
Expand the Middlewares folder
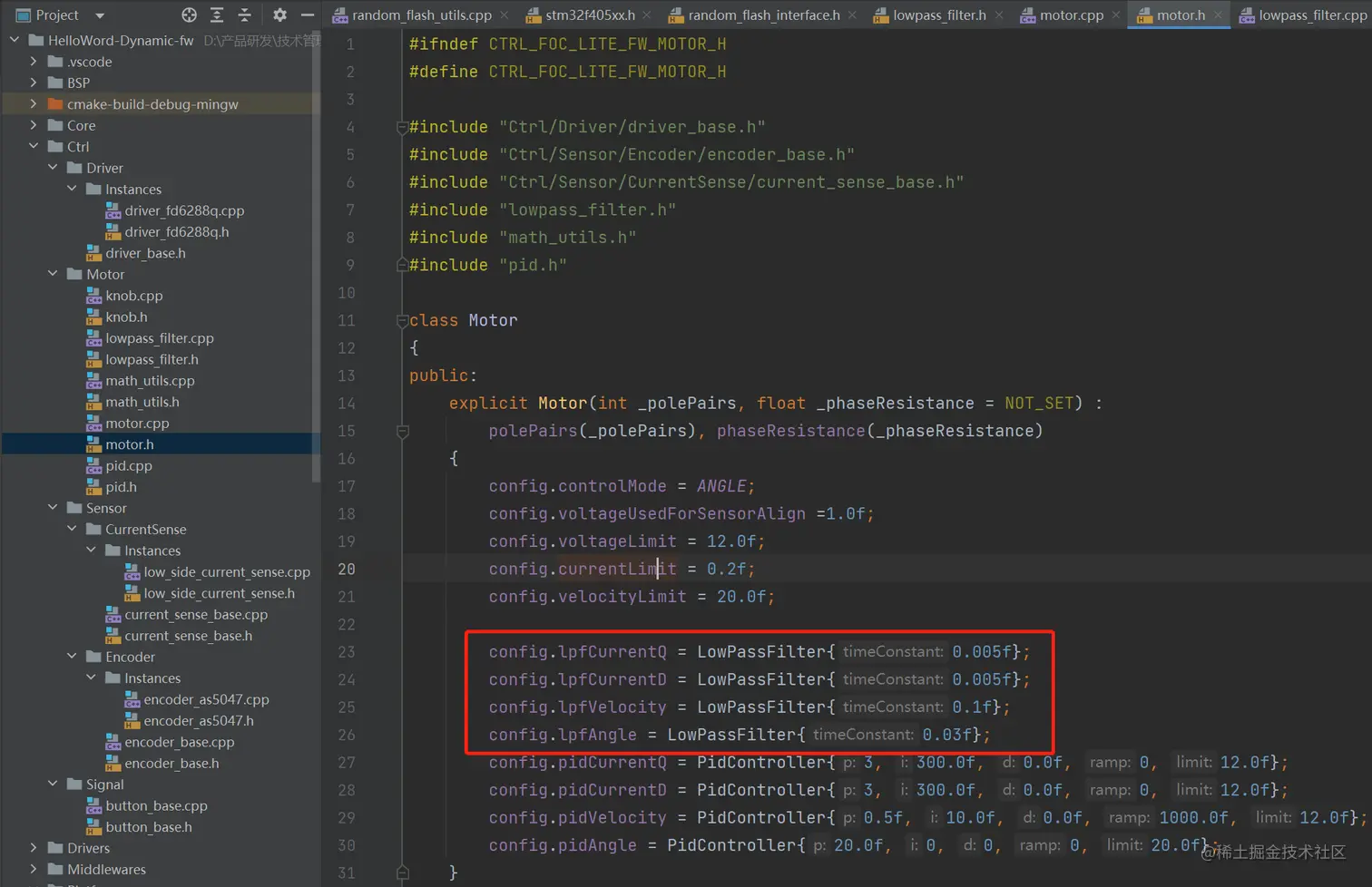click(x=34, y=869)
